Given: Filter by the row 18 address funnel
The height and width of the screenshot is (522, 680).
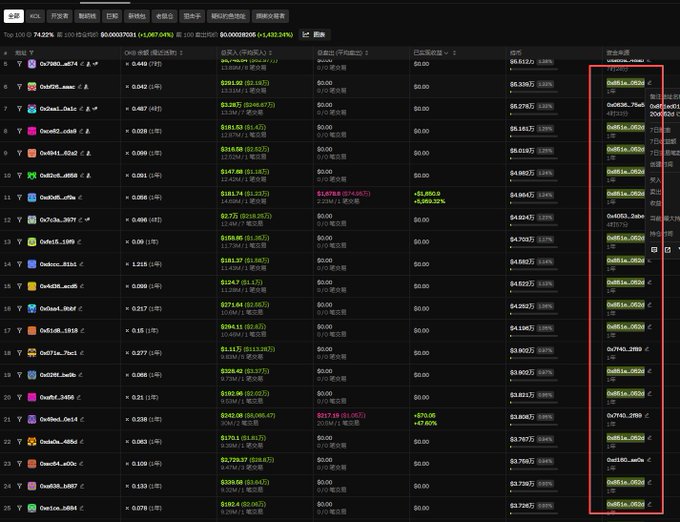Looking at the screenshot, I should pos(19,353).
